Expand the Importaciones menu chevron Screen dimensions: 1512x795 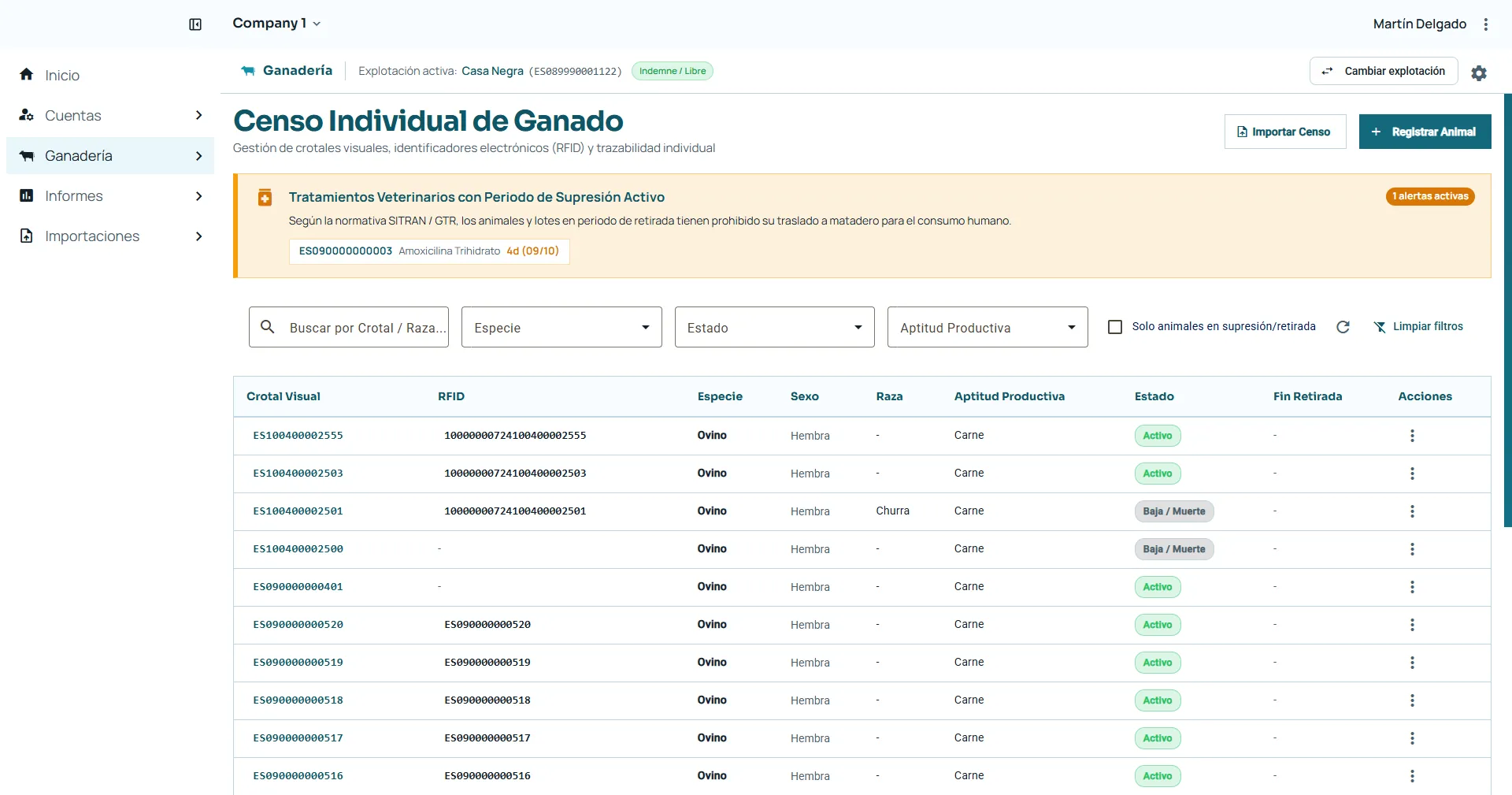pyautogui.click(x=198, y=236)
